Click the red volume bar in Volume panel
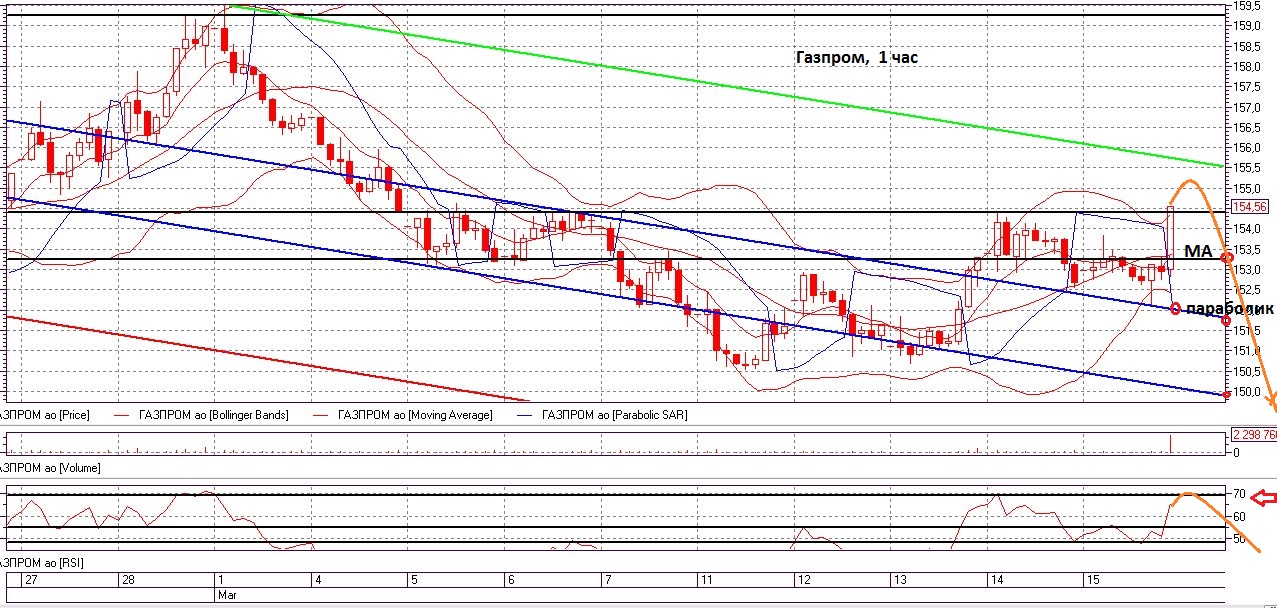 pos(1169,443)
